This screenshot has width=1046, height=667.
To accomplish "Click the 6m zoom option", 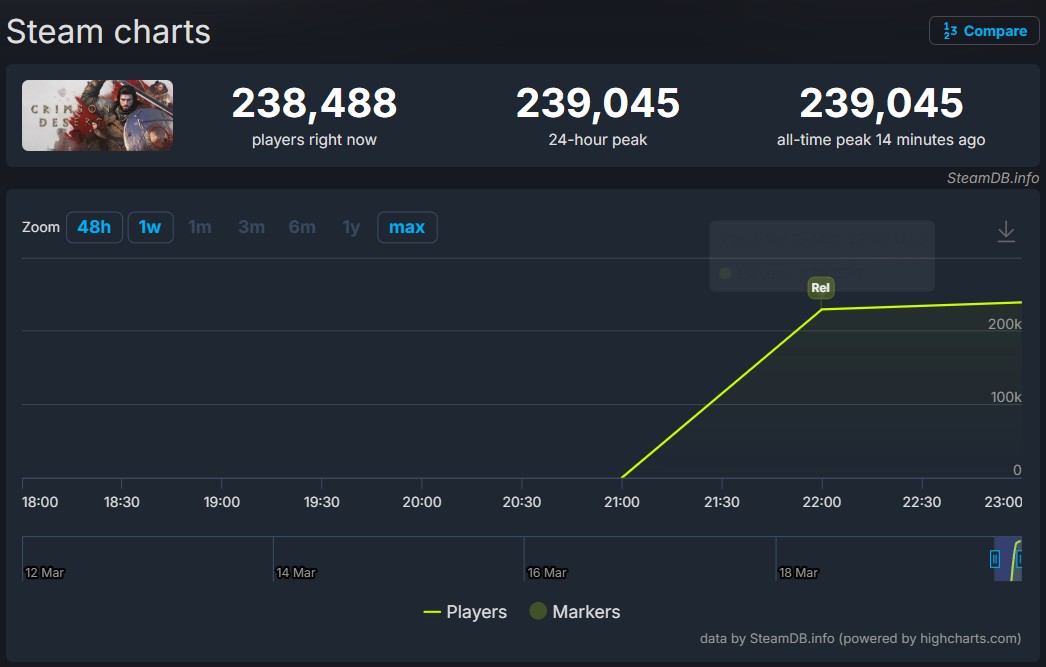I will (302, 227).
